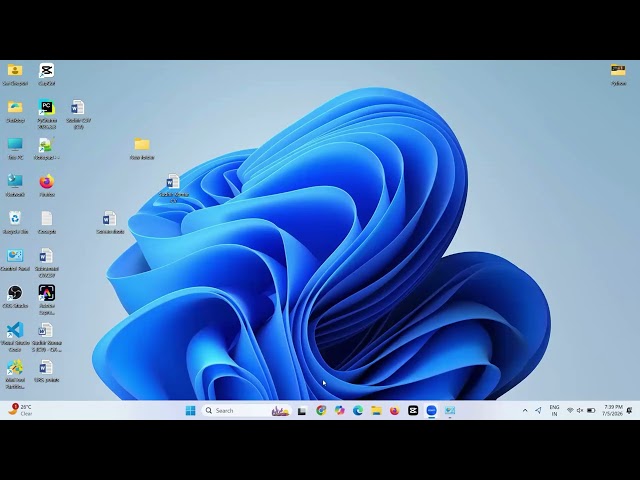Viewport: 640px width, 480px height.
Task: Select the Visual Studio Code shortcut
Action: (15, 337)
